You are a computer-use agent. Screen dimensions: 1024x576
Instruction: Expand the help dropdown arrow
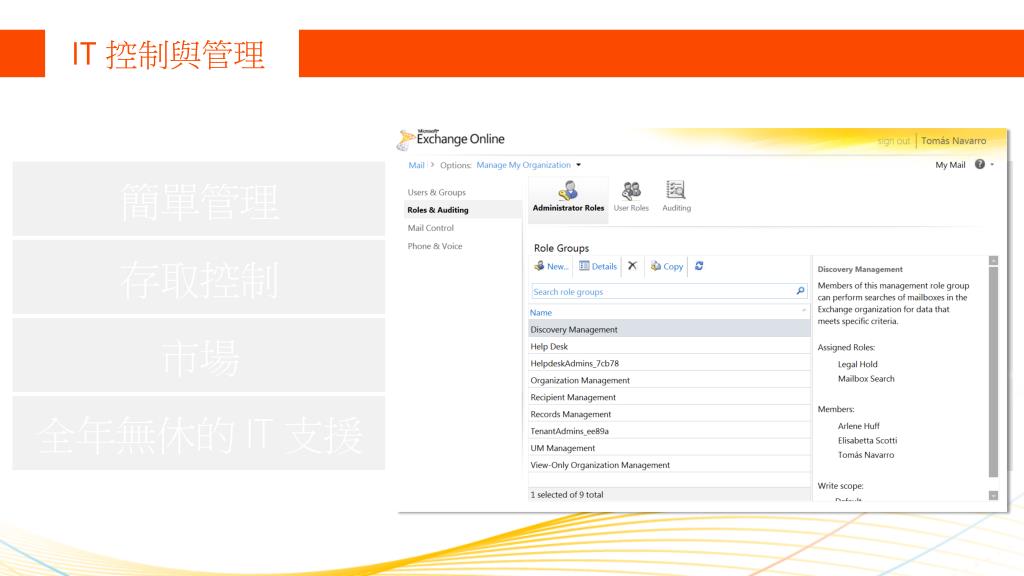pyautogui.click(x=992, y=165)
